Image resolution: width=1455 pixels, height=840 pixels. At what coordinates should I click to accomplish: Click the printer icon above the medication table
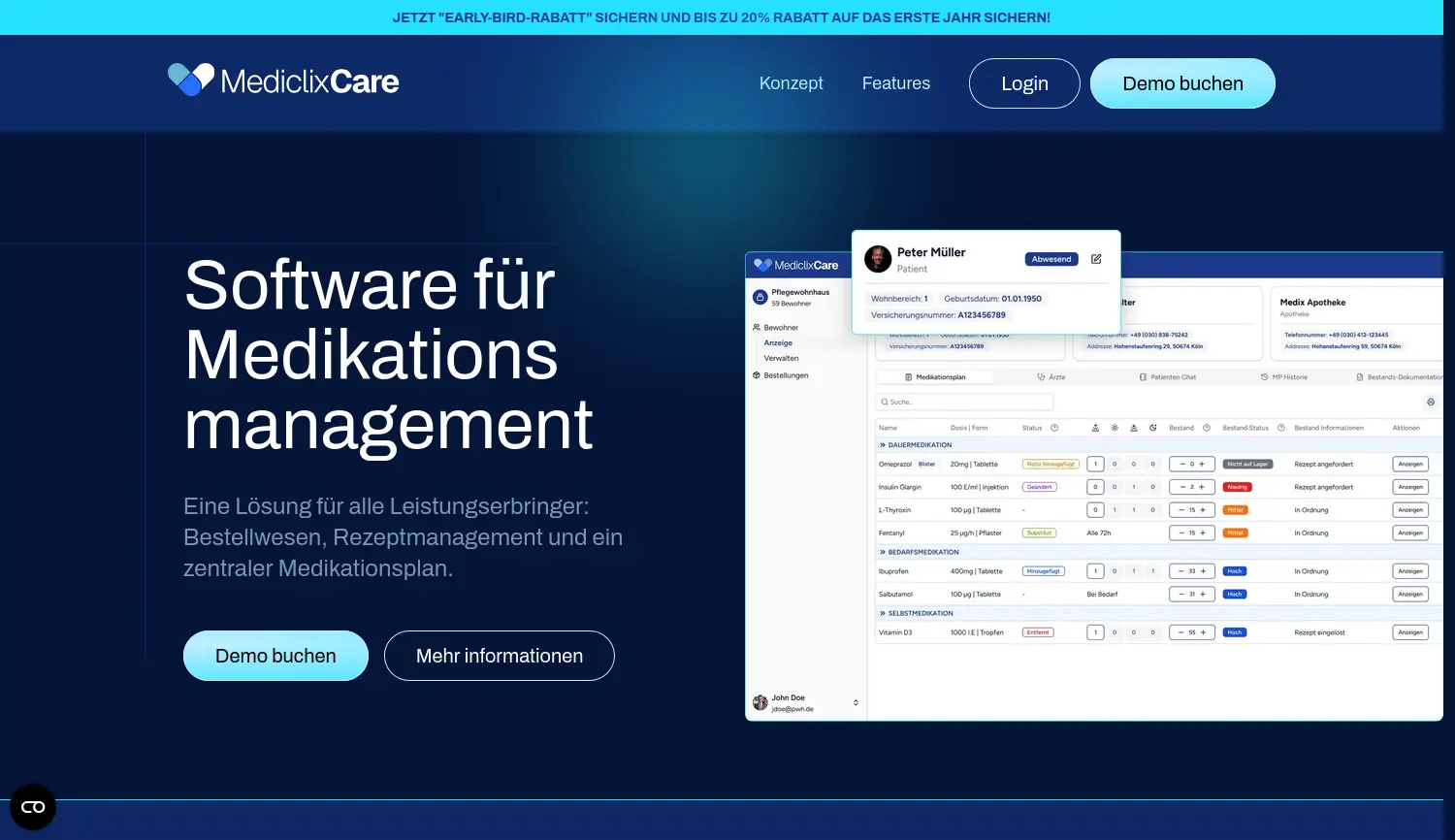tap(1430, 402)
